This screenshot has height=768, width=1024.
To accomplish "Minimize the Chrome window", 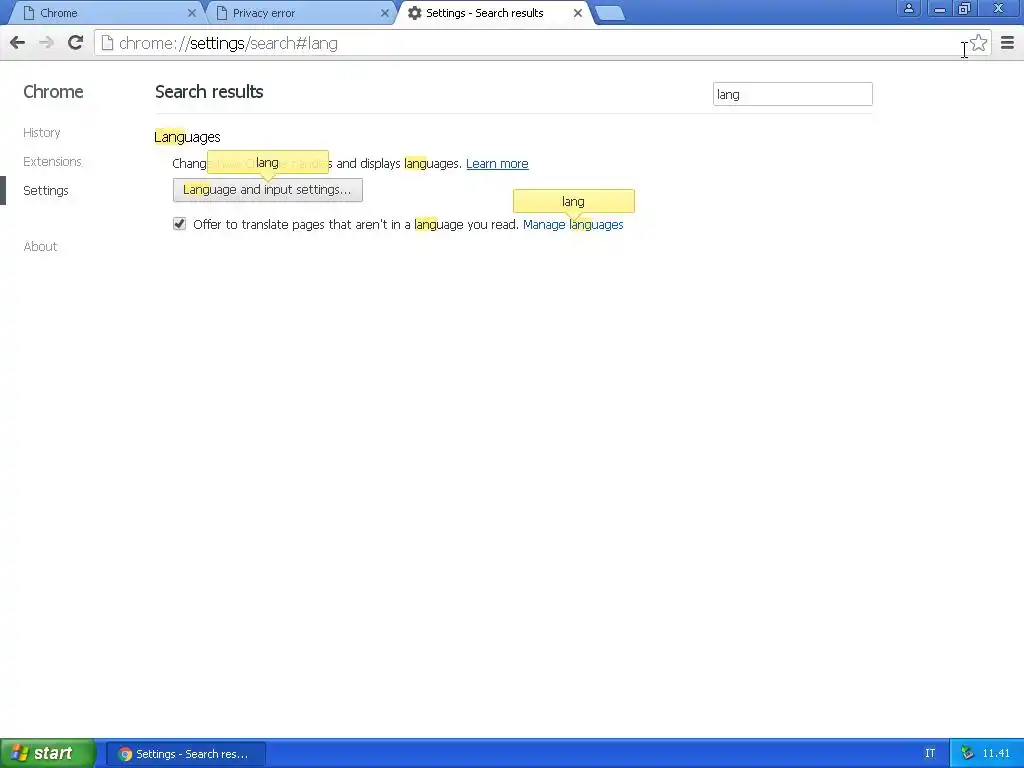I will coord(940,8).
